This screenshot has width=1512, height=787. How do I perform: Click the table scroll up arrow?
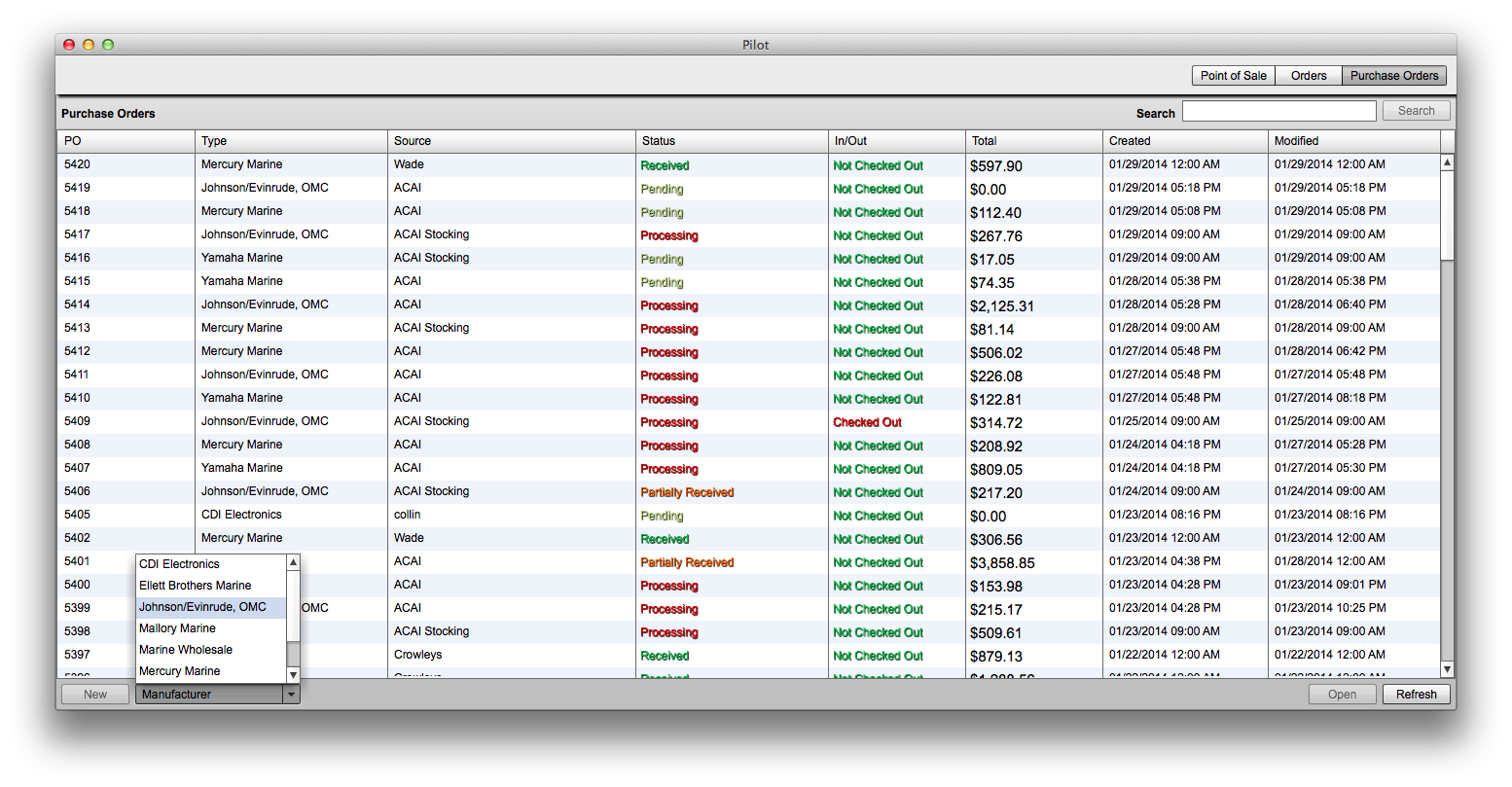[1447, 162]
